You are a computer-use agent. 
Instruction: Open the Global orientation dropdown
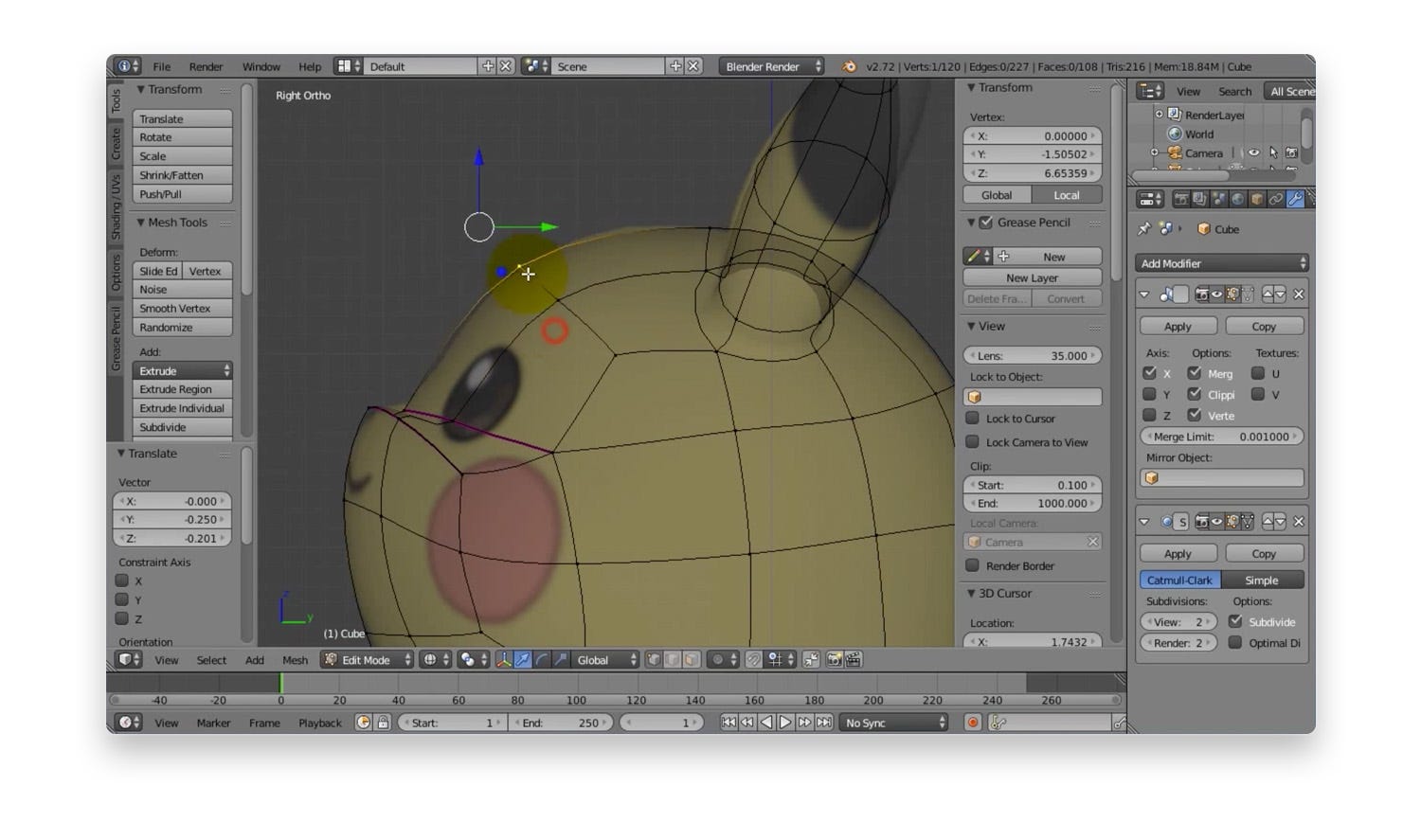click(x=604, y=660)
